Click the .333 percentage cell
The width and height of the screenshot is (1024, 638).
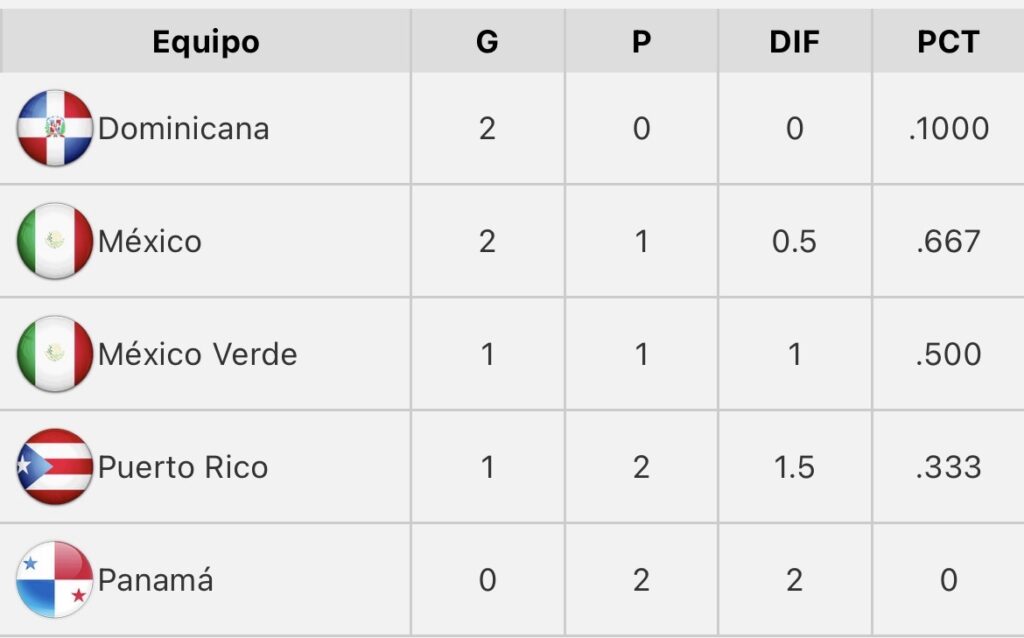(x=949, y=467)
